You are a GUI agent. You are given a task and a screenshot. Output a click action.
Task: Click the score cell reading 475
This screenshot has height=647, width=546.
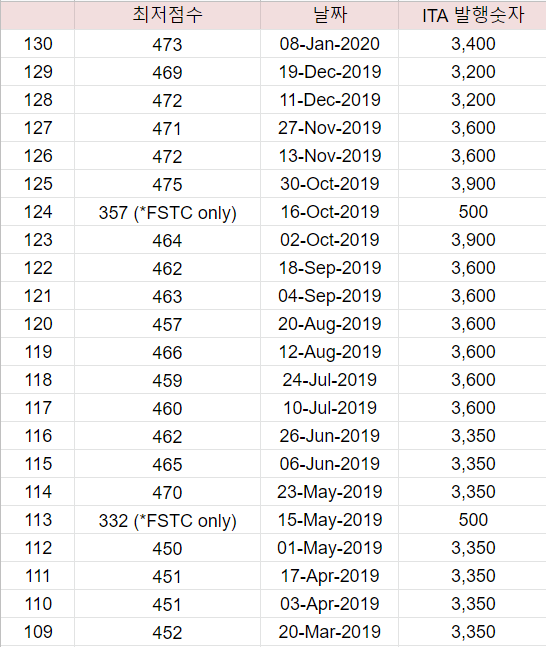tap(167, 184)
